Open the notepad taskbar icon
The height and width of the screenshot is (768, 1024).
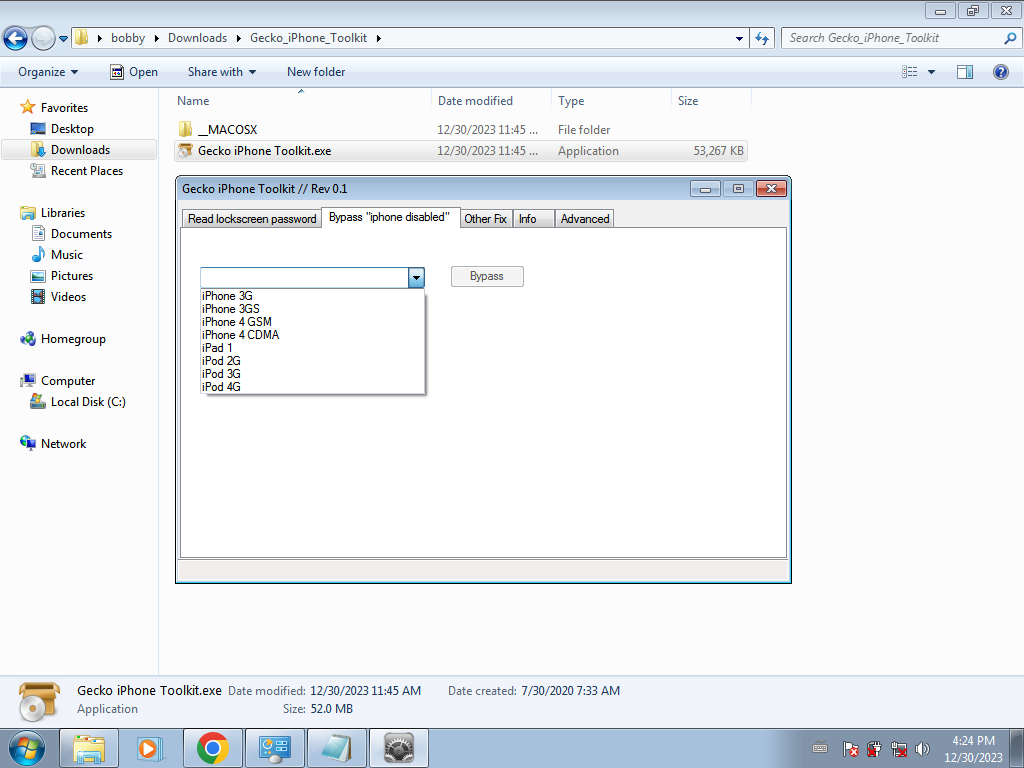336,748
